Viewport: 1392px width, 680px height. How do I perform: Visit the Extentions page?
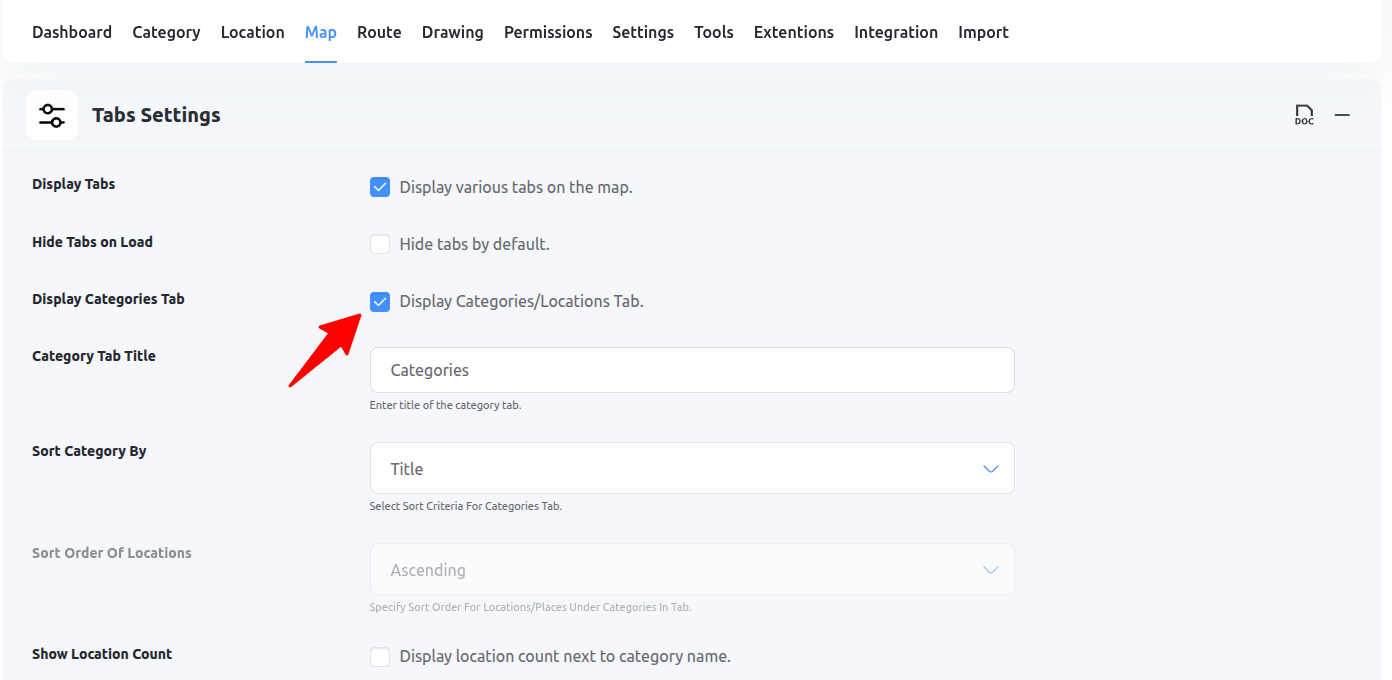click(793, 31)
